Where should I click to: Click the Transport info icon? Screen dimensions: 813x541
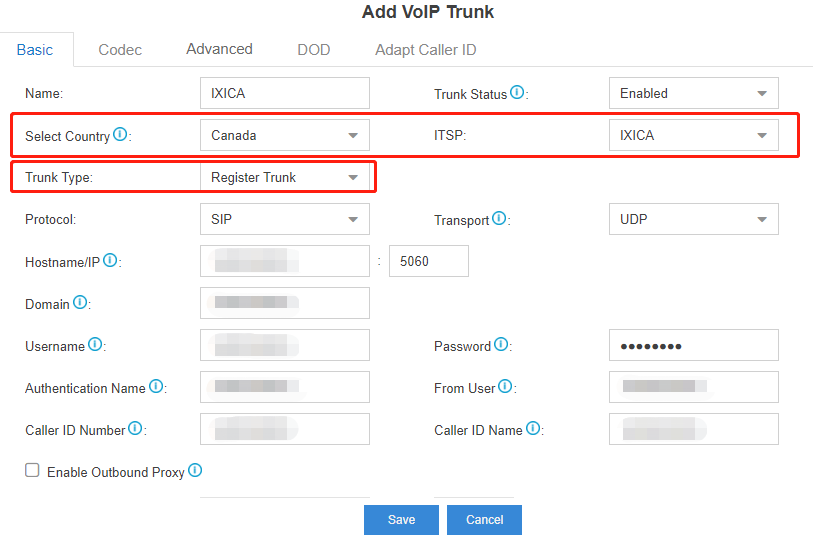(499, 219)
